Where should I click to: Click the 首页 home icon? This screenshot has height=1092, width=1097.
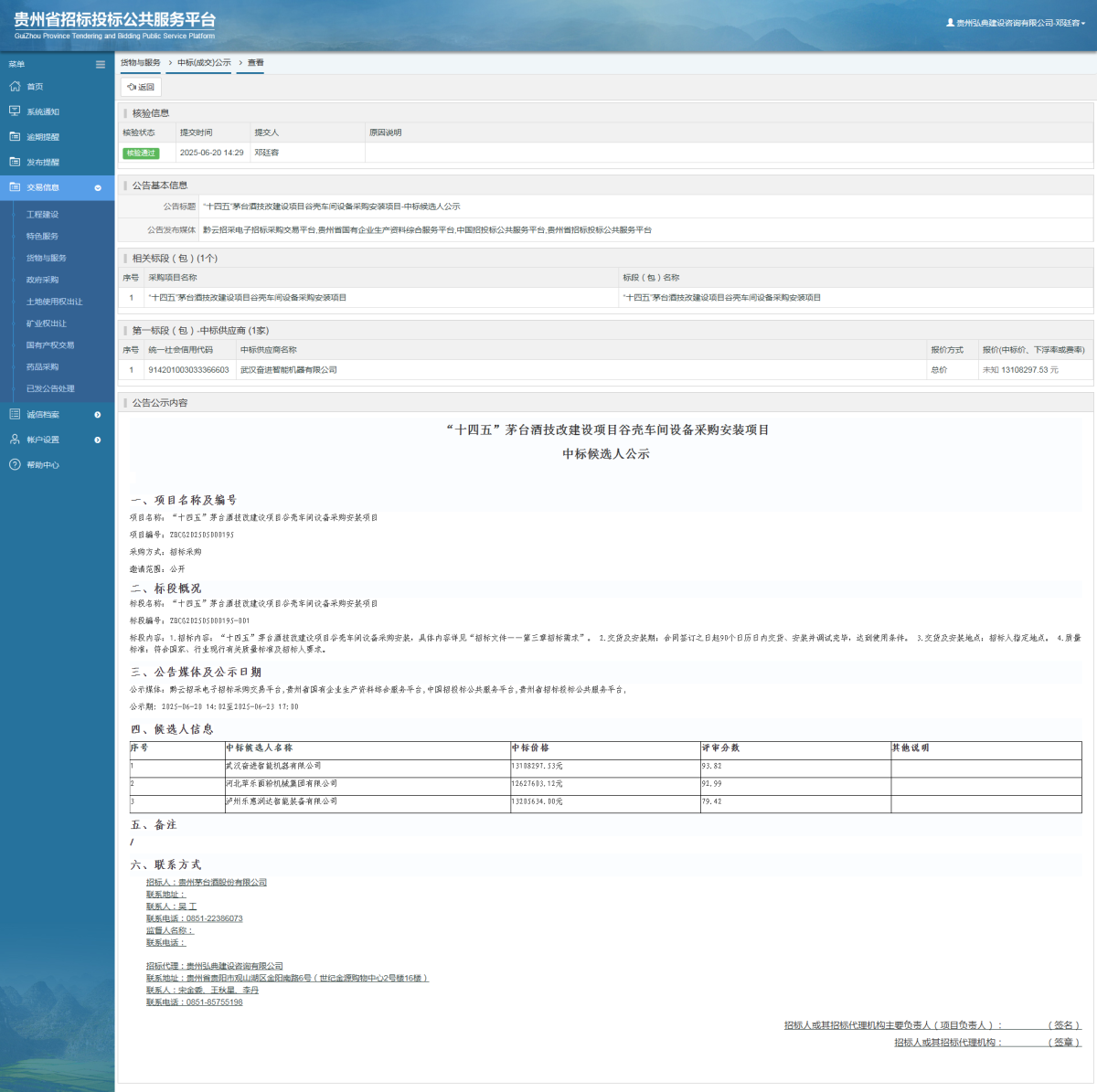(x=15, y=86)
